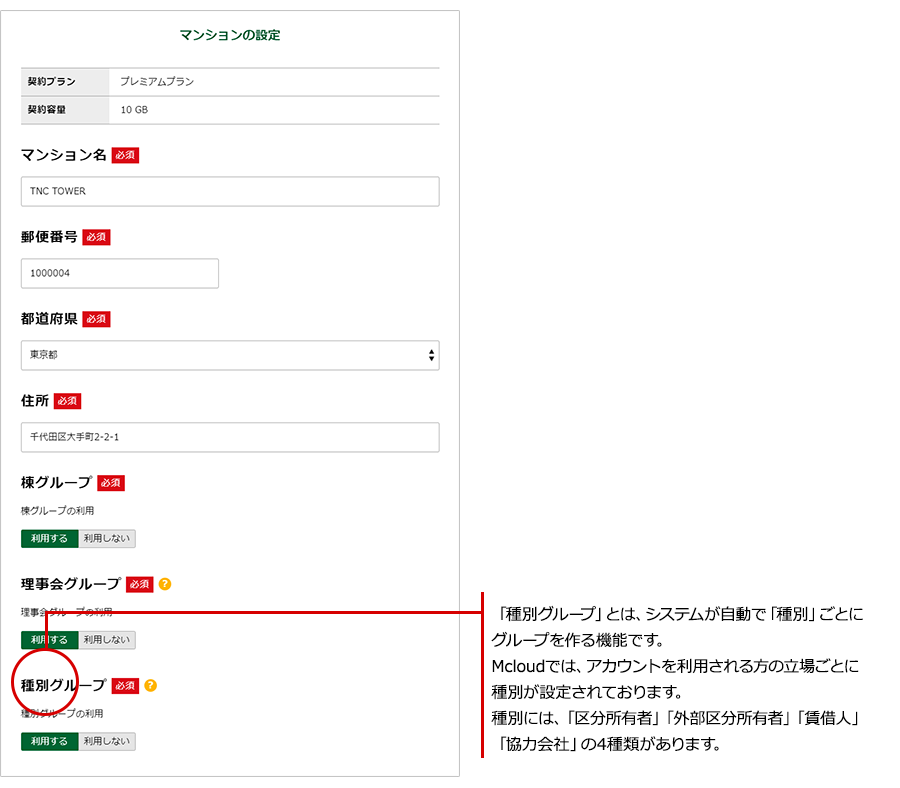Click the help icon beside 理事会グループ
The image size is (900, 788).
[165, 584]
